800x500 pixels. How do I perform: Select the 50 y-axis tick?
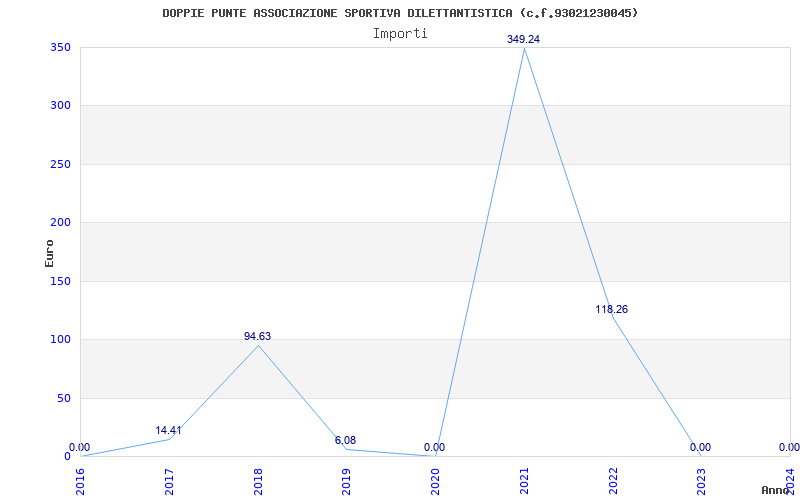pyautogui.click(x=63, y=398)
